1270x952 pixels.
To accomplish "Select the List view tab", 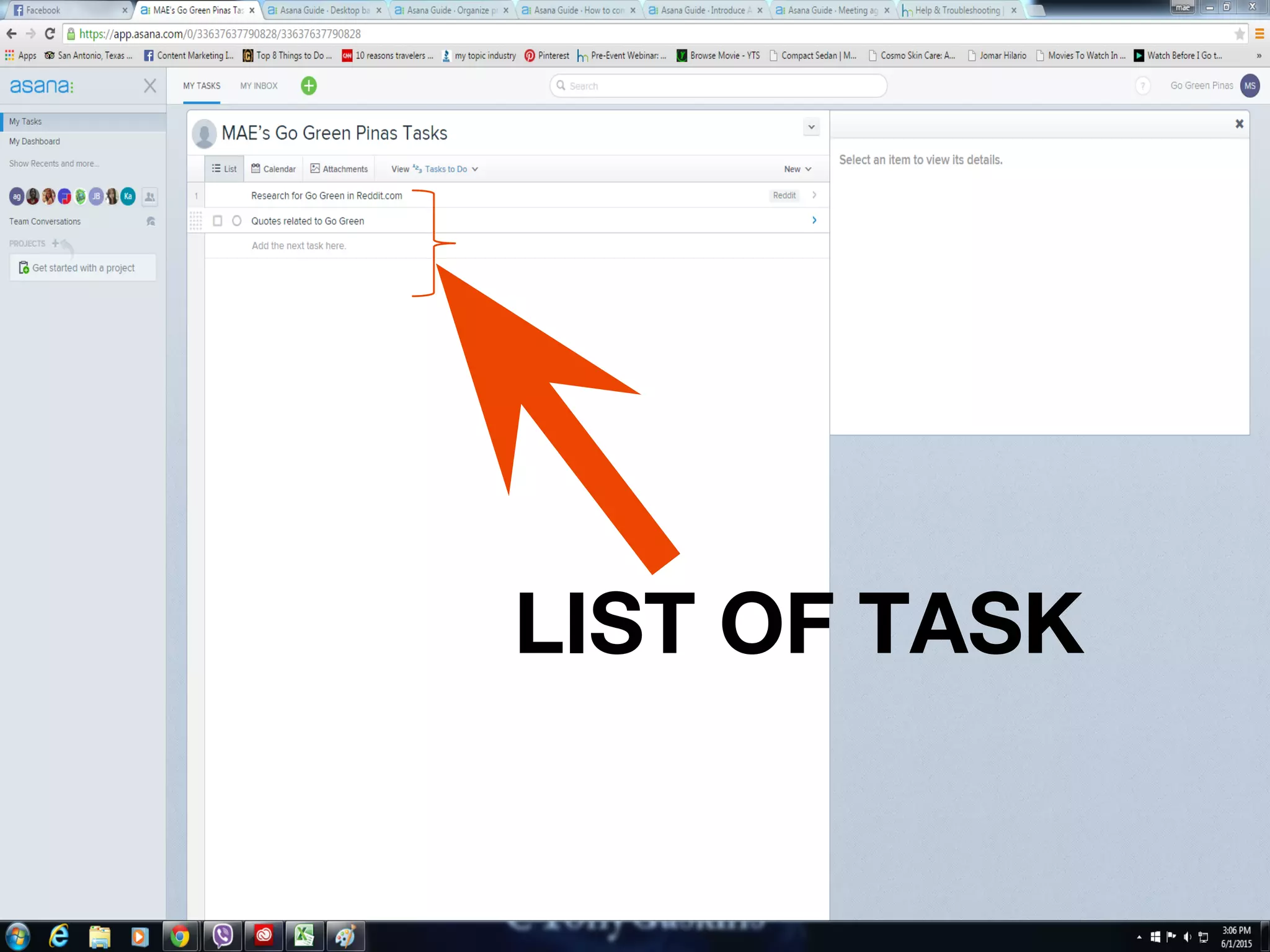I will pyautogui.click(x=224, y=169).
